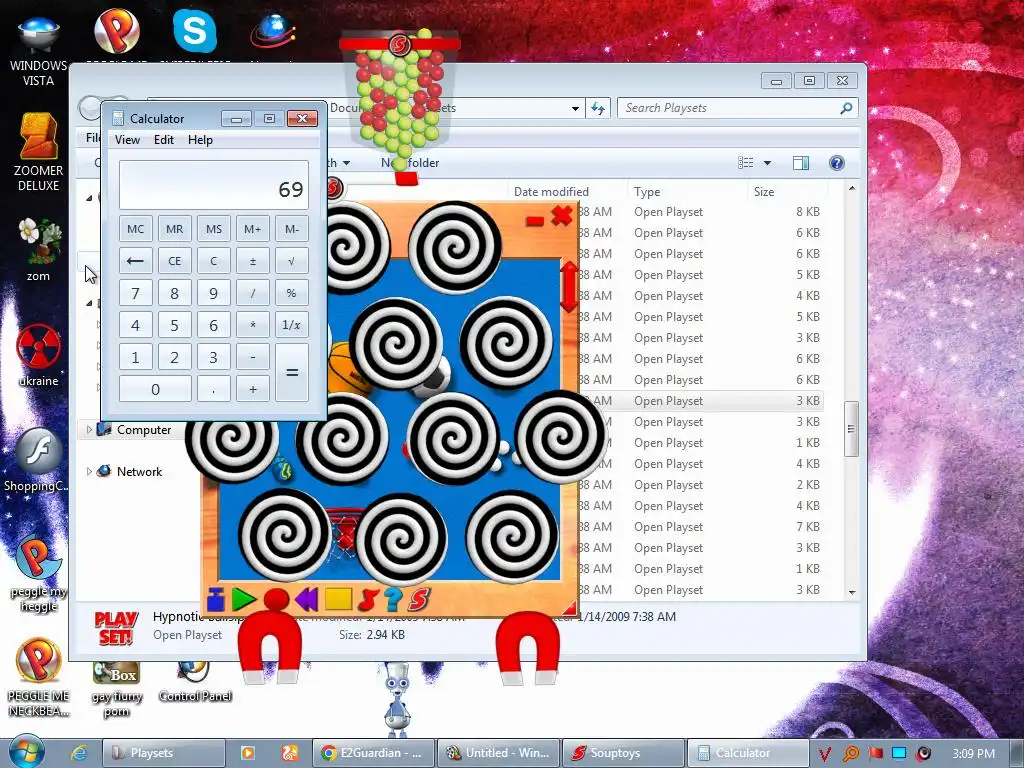Viewport: 1024px width, 768px height.
Task: Open the view options dropdown arrow in Explorer
Action: (767, 163)
